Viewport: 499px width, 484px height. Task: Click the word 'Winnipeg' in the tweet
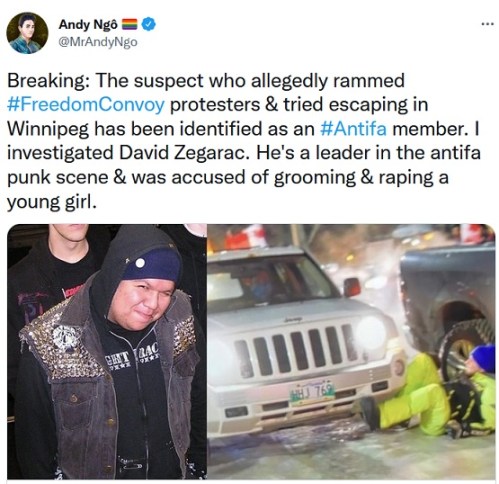tap(48, 129)
